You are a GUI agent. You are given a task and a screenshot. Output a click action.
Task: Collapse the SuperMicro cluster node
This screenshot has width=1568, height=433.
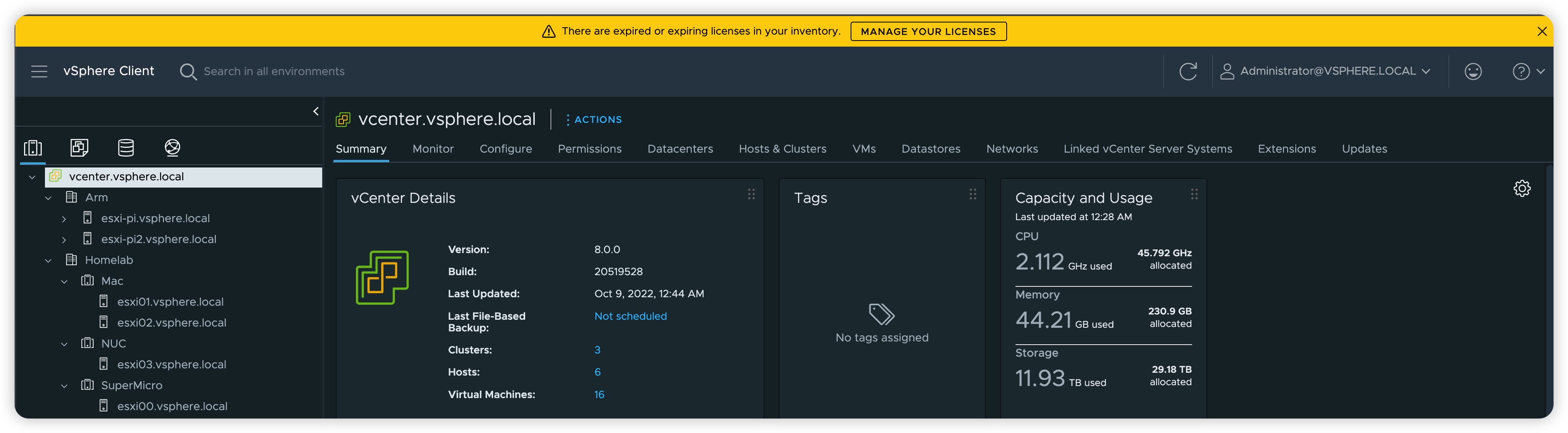(64, 386)
